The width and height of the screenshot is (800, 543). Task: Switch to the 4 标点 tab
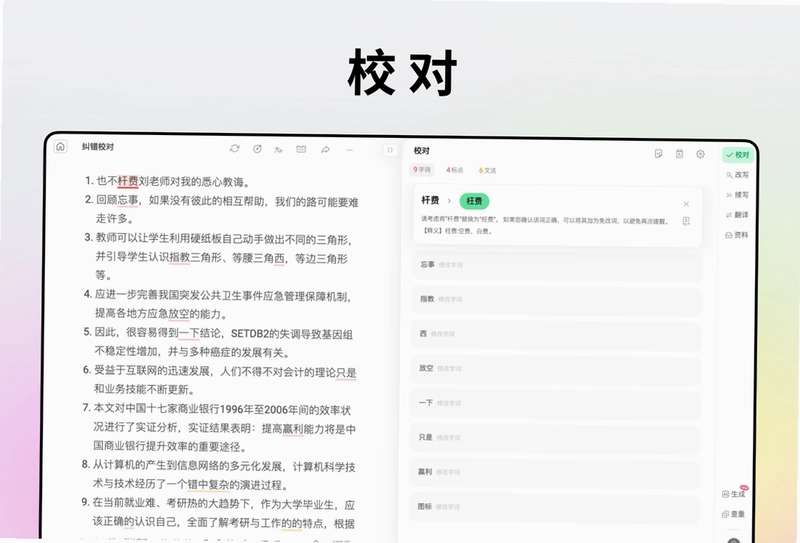(x=455, y=170)
